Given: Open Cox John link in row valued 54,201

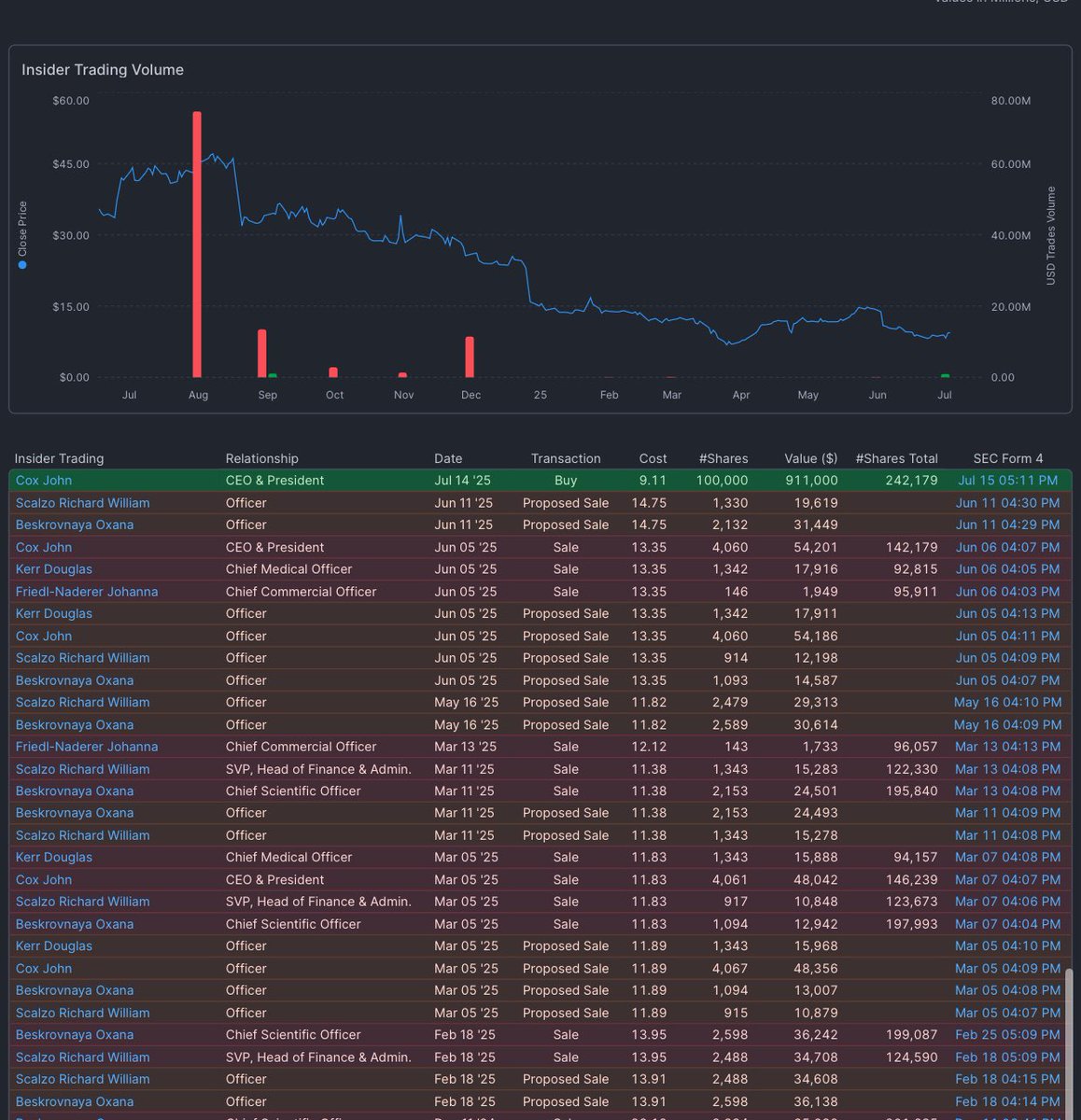Looking at the screenshot, I should [x=44, y=547].
